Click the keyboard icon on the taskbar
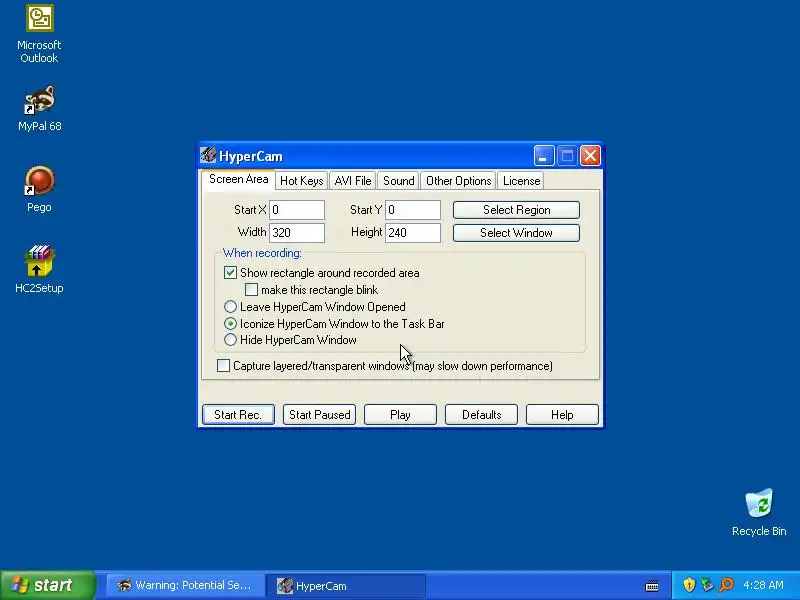This screenshot has width=800, height=600. tap(652, 585)
